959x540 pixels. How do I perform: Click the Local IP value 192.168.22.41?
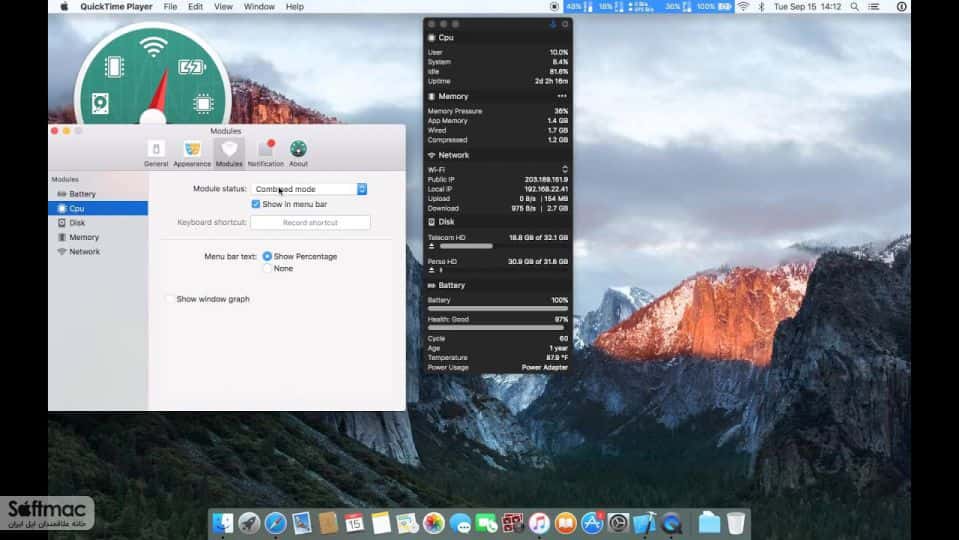(546, 190)
